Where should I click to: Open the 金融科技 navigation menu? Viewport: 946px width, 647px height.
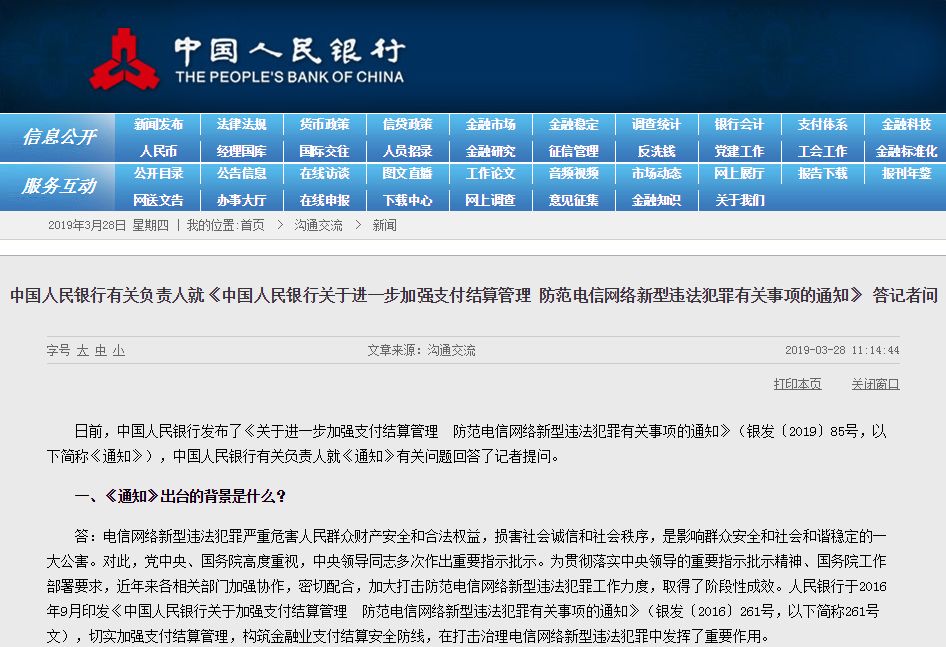[905, 123]
